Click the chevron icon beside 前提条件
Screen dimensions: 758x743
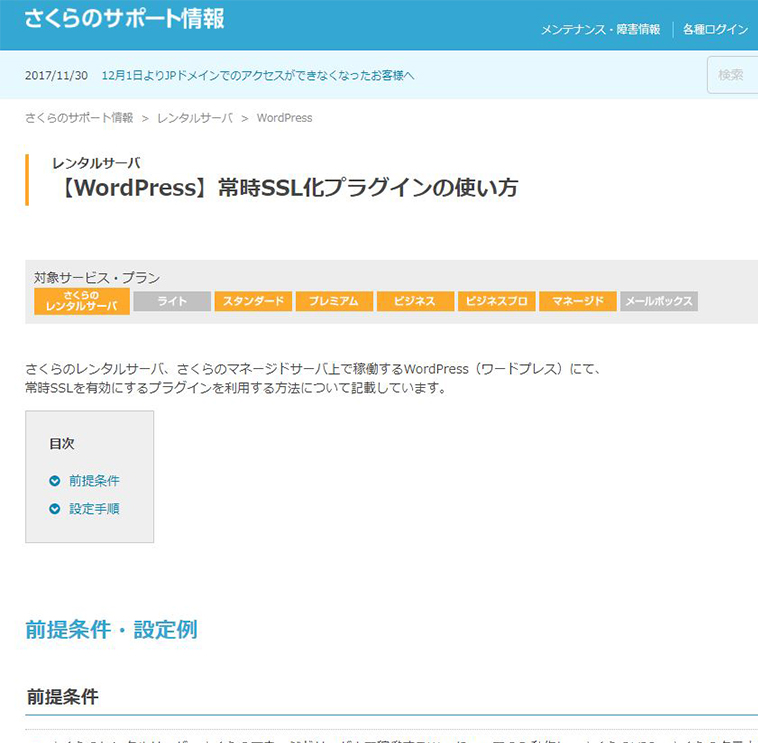coord(55,481)
